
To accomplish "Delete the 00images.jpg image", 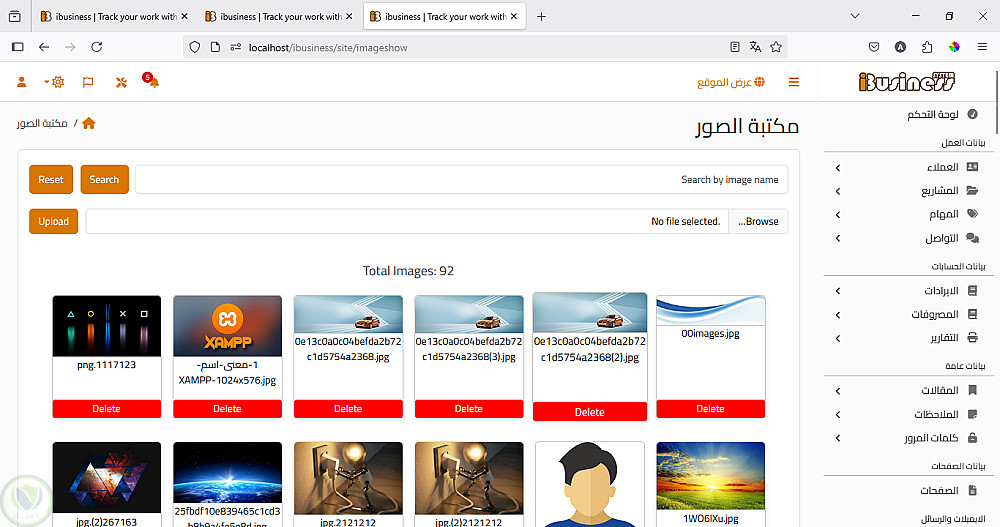I will pyautogui.click(x=710, y=409).
